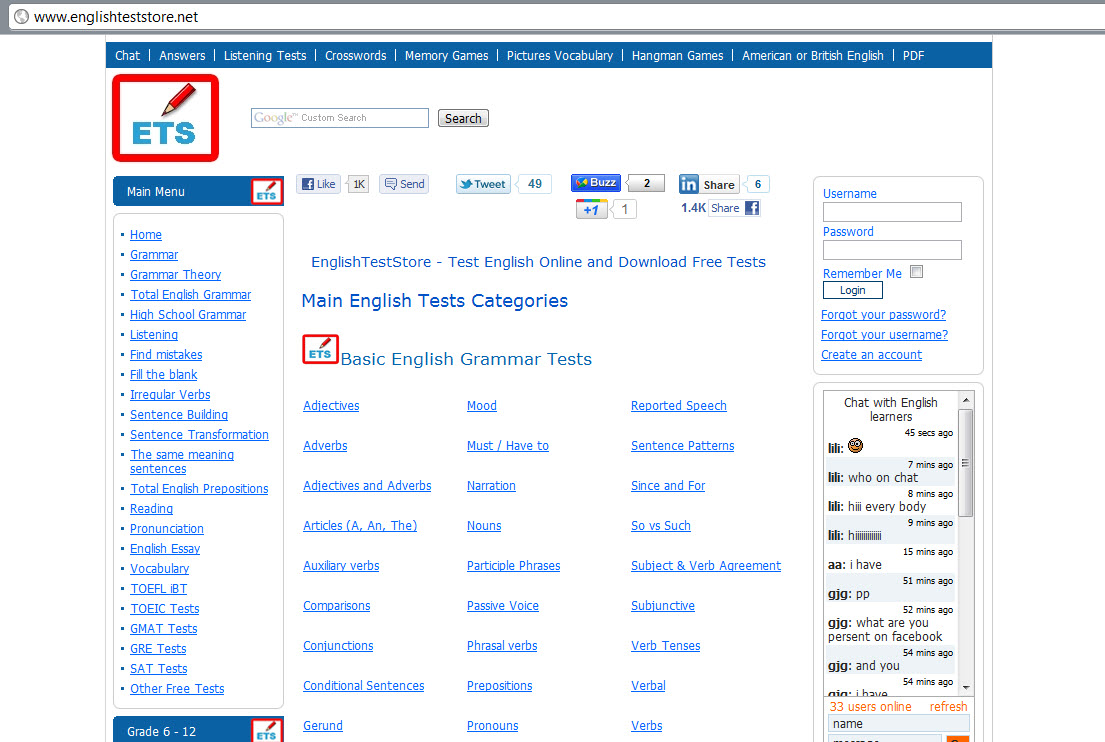This screenshot has height=742, width=1105.
Task: Open the Create an account link
Action: pos(871,354)
